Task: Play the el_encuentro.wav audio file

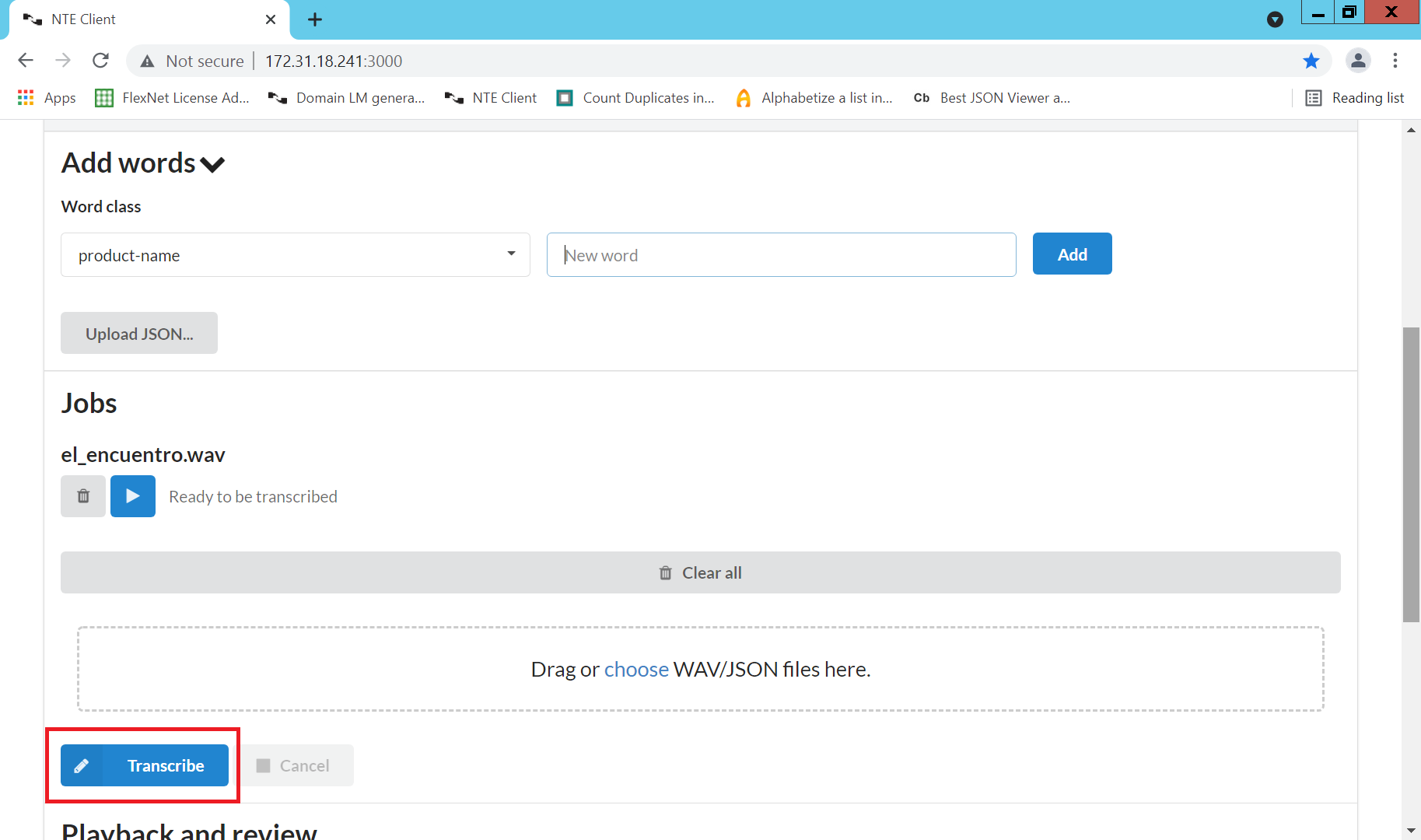Action: click(132, 495)
